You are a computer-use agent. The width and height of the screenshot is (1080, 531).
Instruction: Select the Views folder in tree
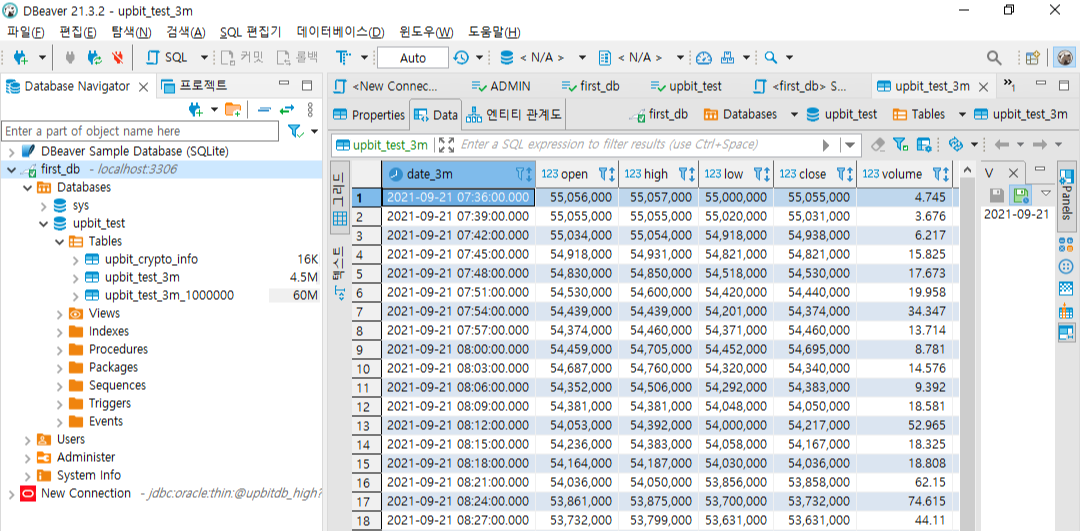(103, 313)
